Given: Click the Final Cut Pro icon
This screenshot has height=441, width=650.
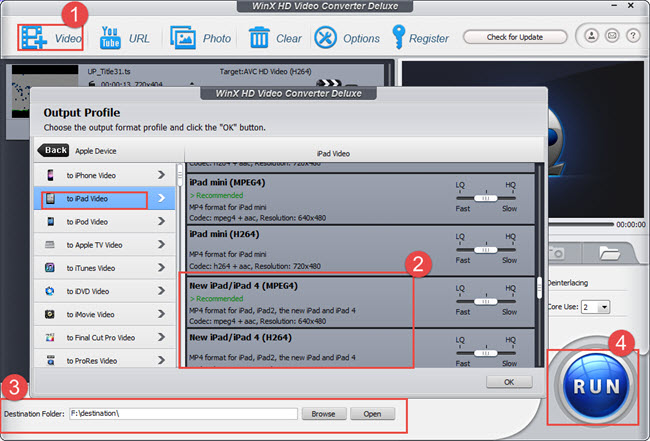Looking at the screenshot, I should coord(50,337).
